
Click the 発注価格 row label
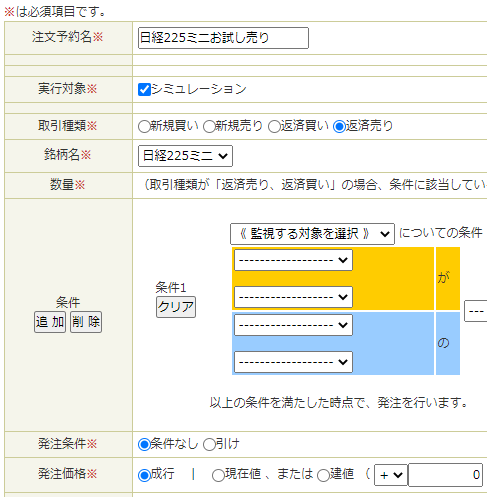click(x=67, y=473)
